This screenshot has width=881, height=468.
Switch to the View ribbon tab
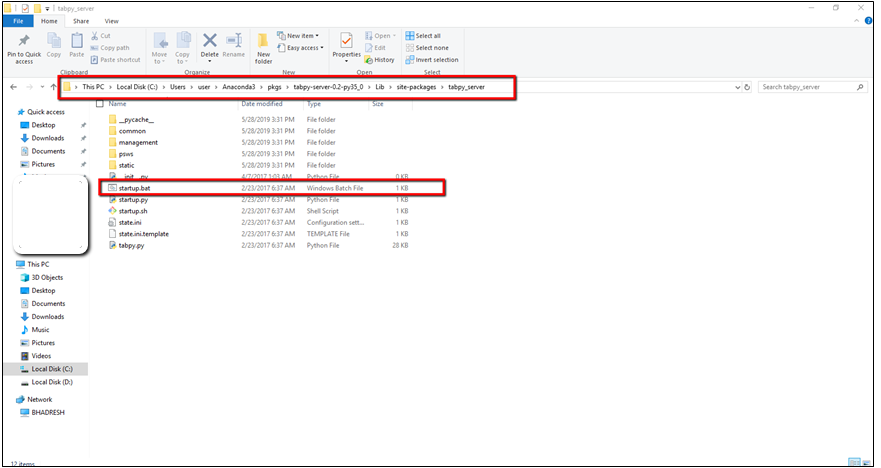111,20
